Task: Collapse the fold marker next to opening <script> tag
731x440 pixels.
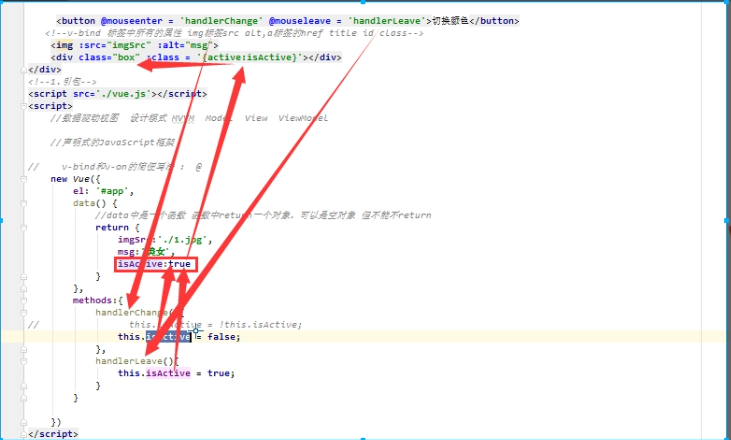Action: [23, 106]
